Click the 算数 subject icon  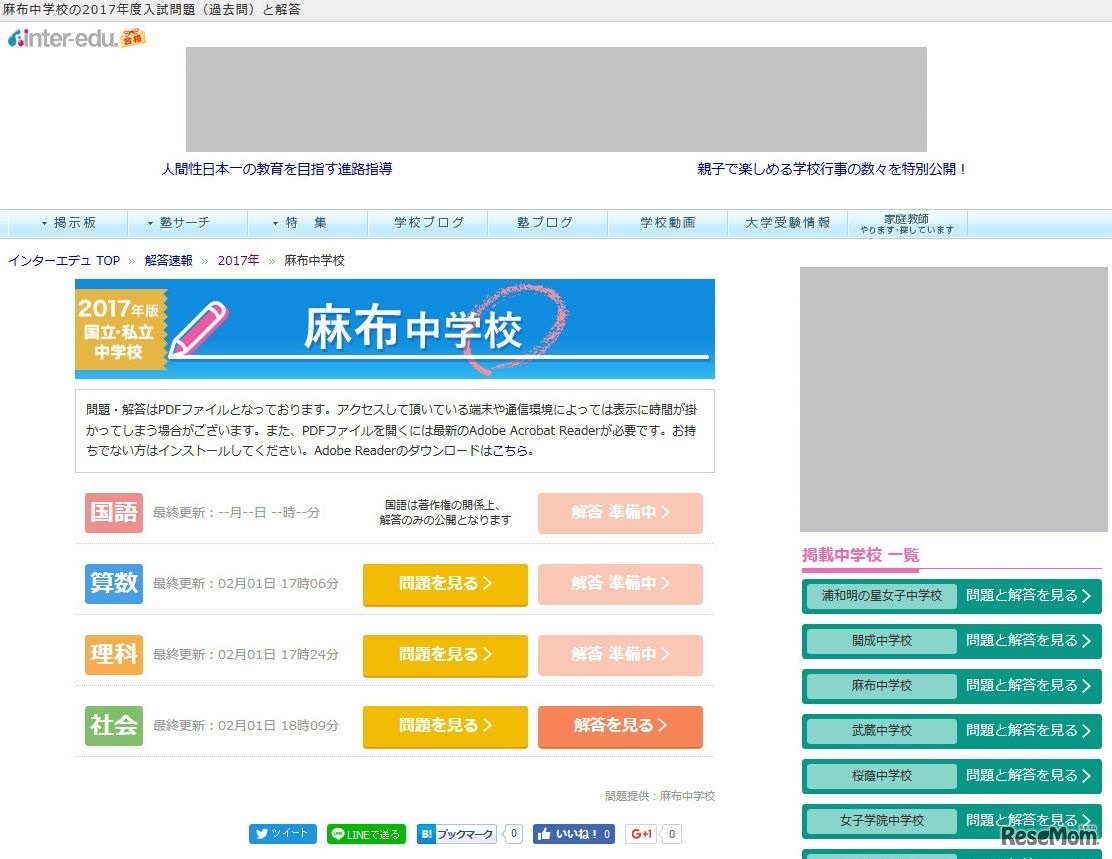[113, 584]
